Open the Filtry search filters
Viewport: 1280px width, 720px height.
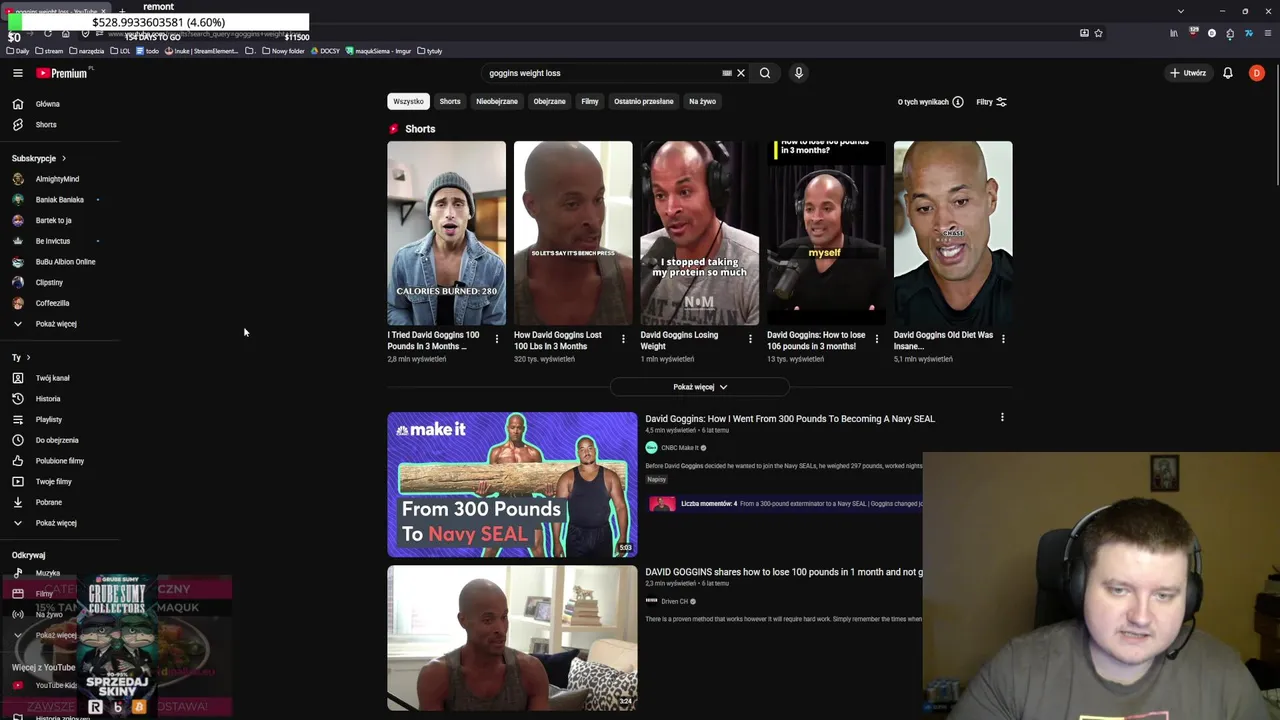point(992,102)
